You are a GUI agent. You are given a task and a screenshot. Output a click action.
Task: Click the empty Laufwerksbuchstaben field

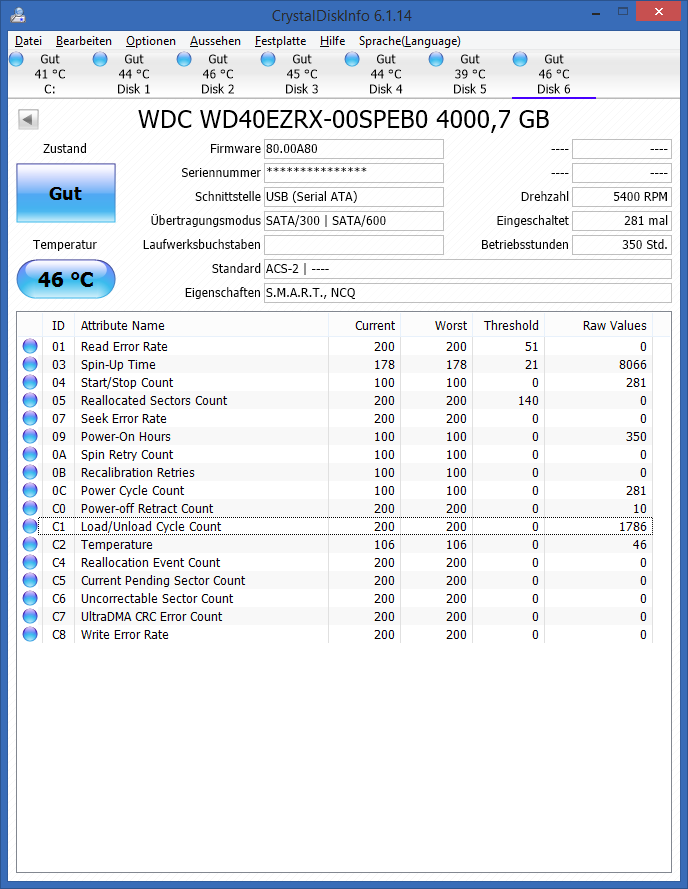[x=354, y=245]
